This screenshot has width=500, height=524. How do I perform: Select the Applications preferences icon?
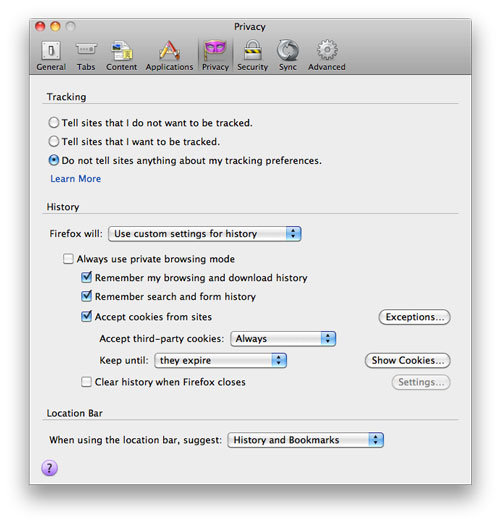pos(169,50)
